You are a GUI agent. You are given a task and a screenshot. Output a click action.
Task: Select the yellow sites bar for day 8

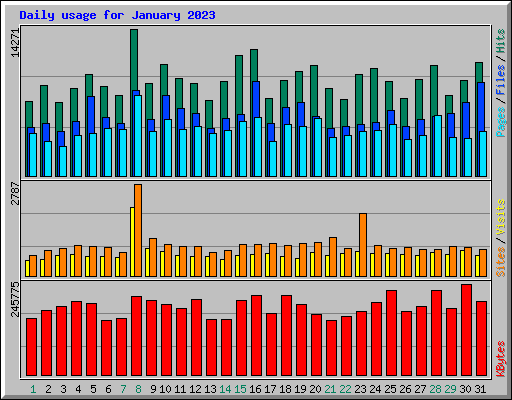[x=132, y=242]
